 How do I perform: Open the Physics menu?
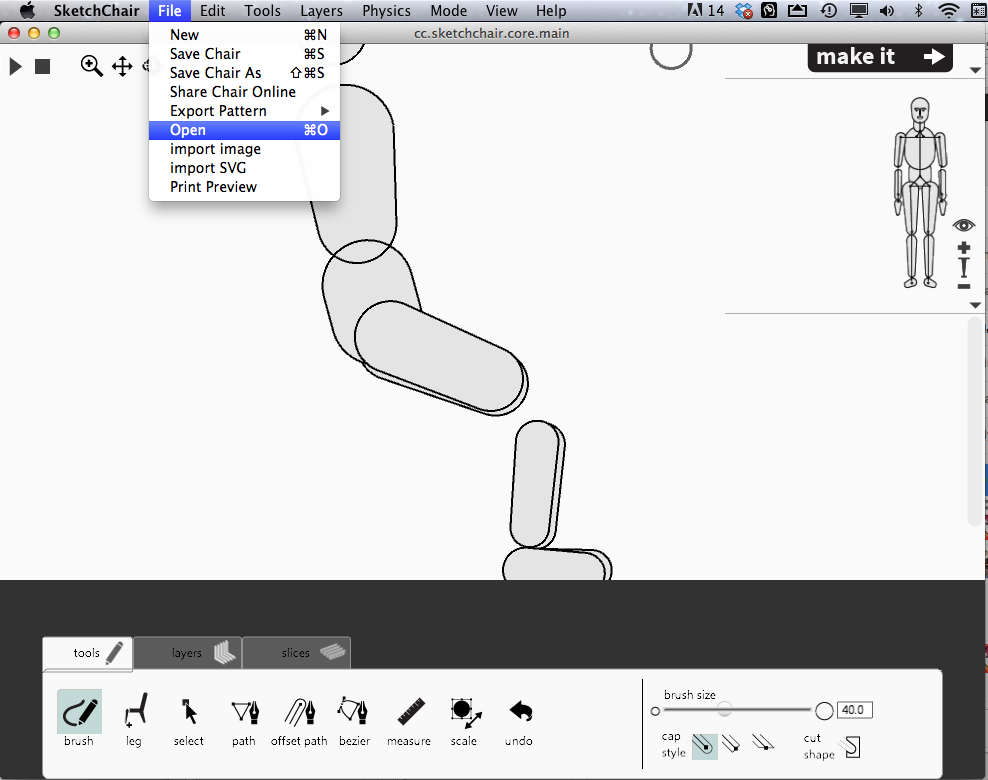pos(386,11)
